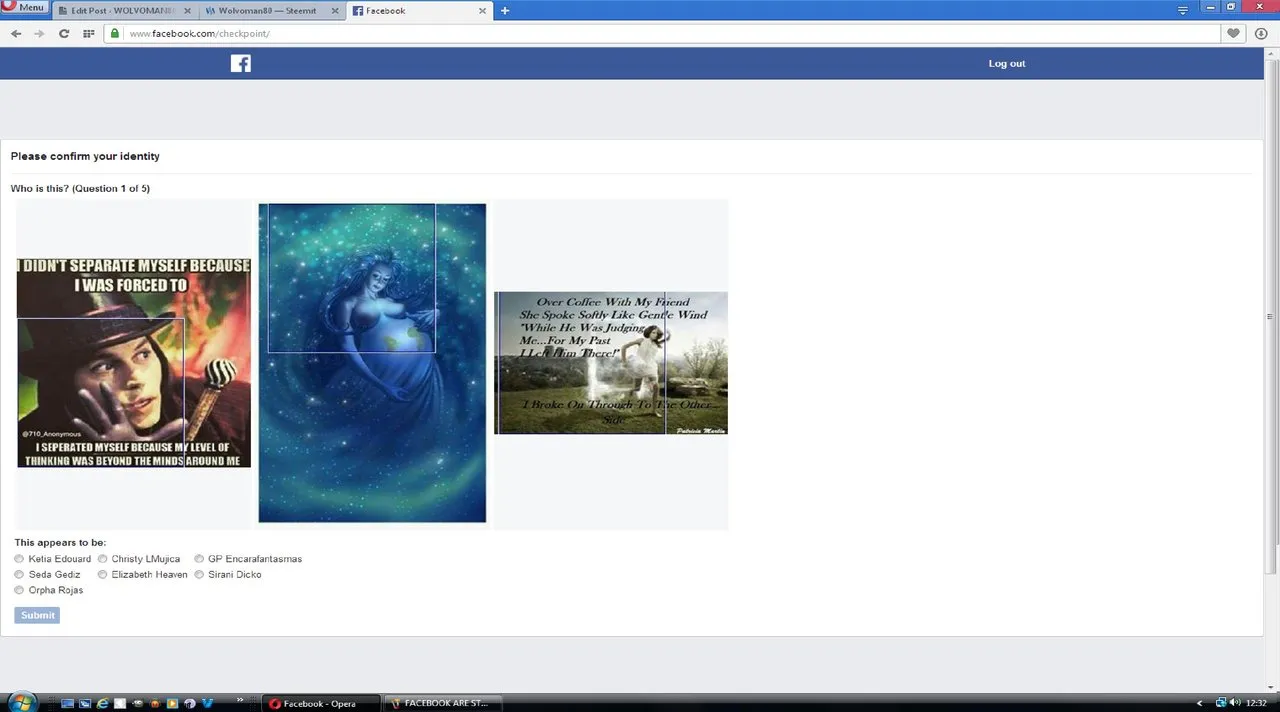
Task: Go back with the browser back arrow
Action: (x=16, y=33)
